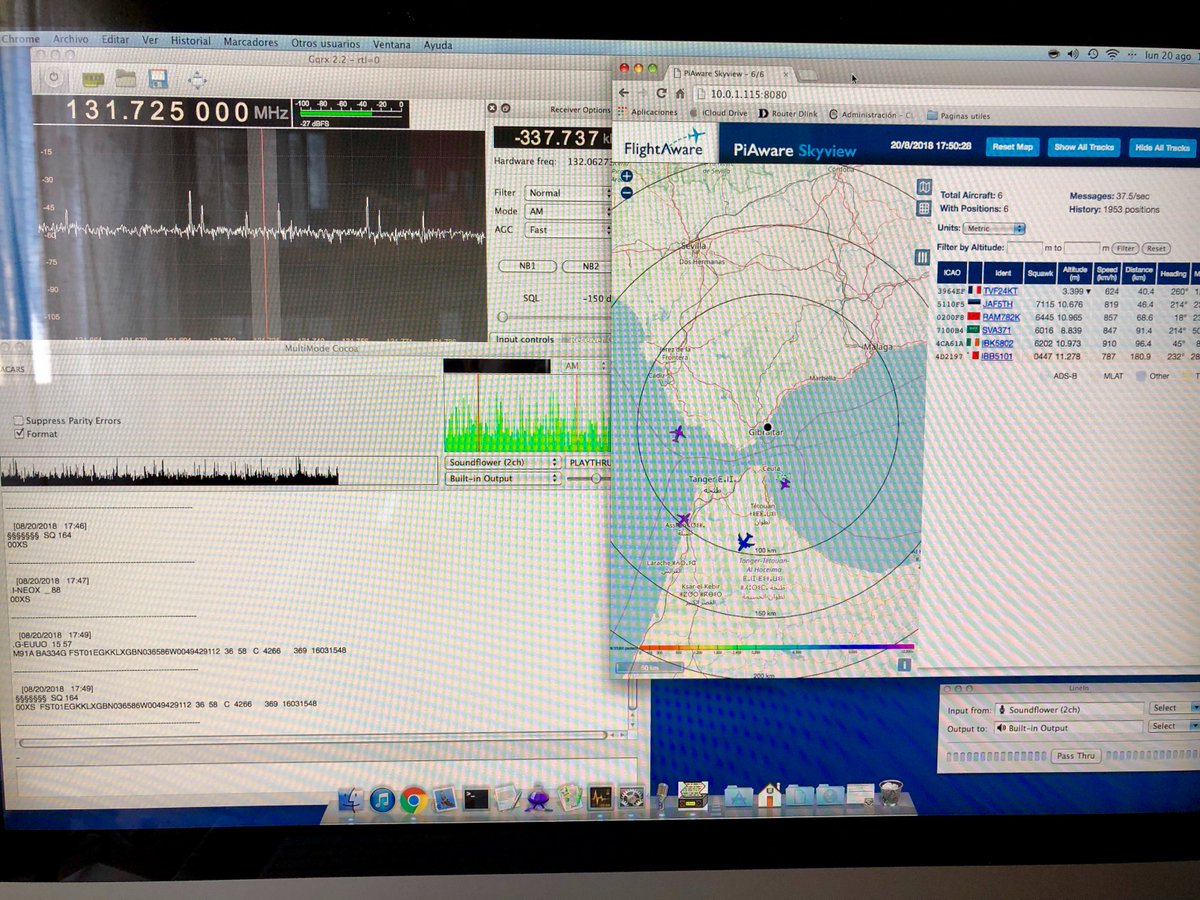The width and height of the screenshot is (1200, 900).
Task: Open the RAM782K flight link
Action: tap(1001, 317)
